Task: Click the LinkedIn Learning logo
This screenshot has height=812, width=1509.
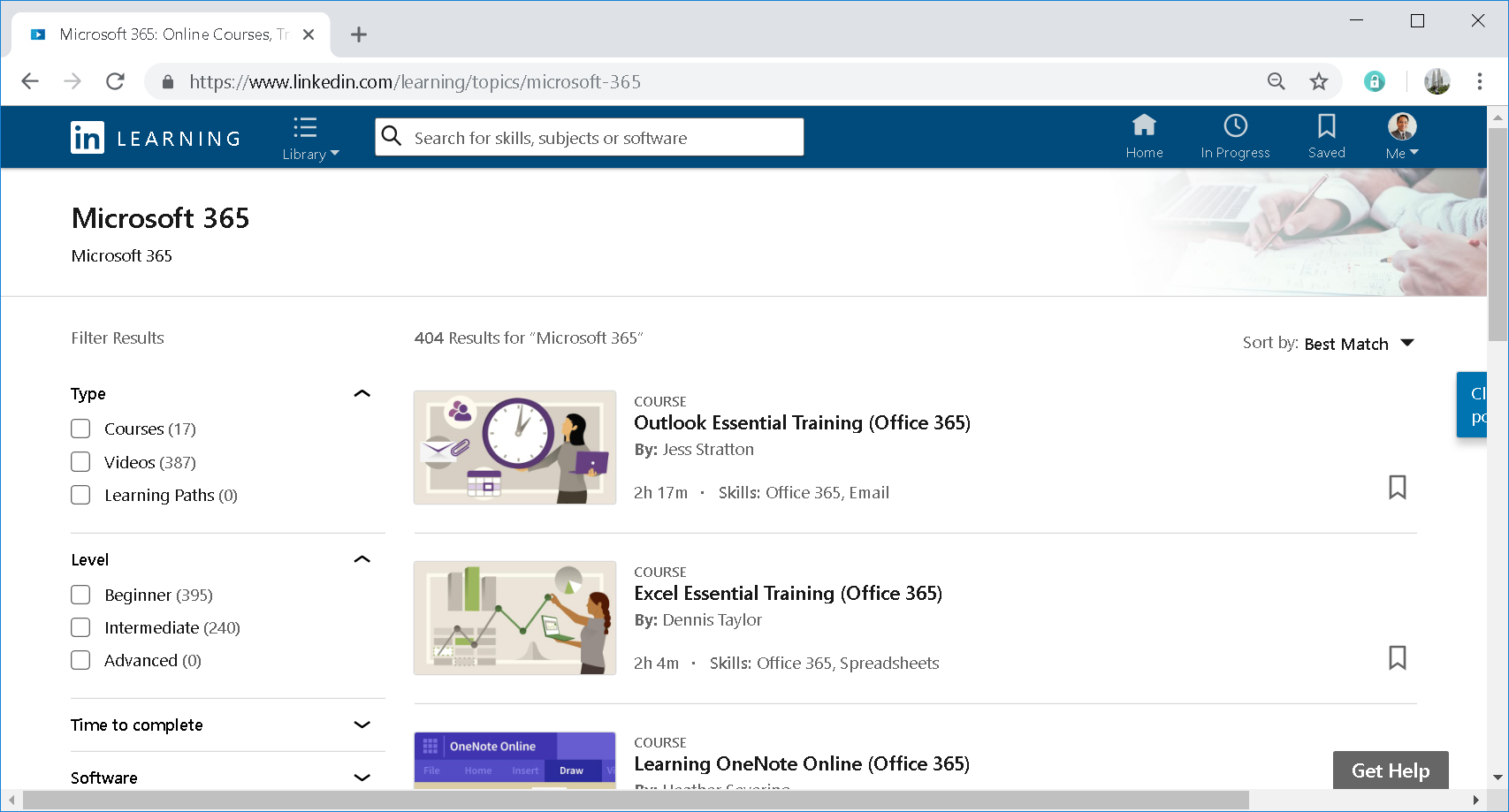Action: (155, 137)
